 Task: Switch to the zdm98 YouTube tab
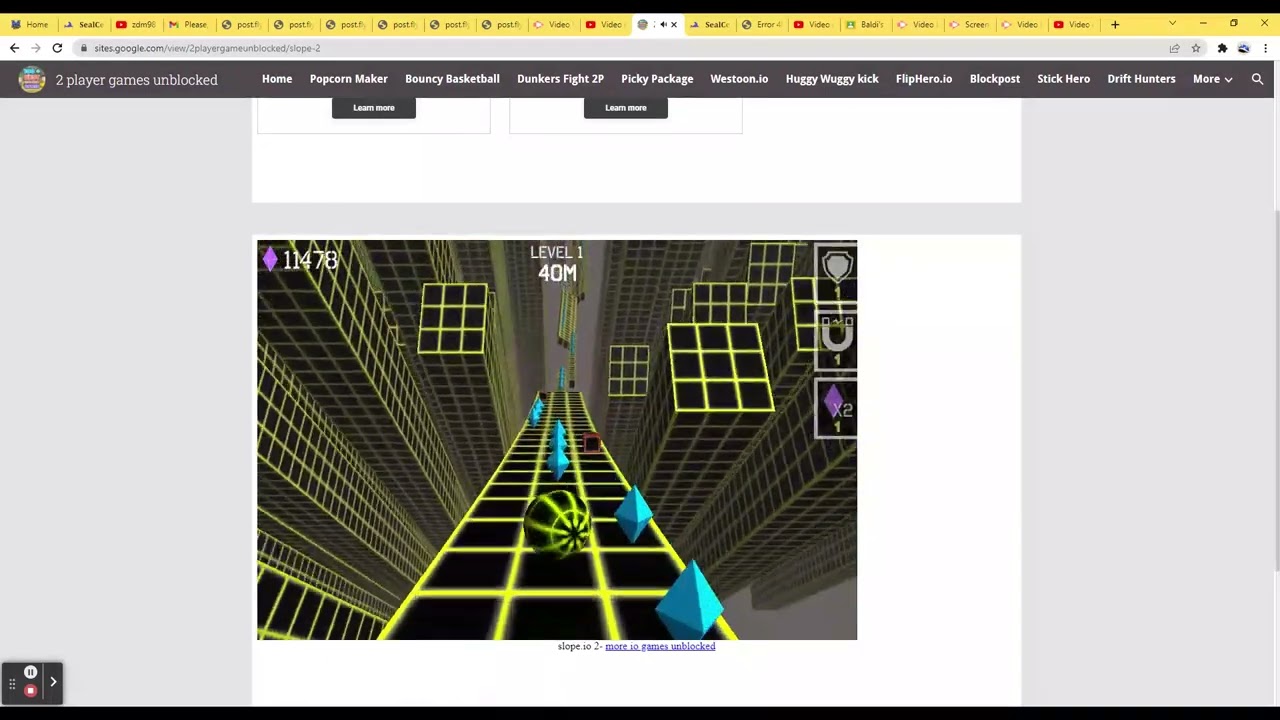tap(135, 24)
